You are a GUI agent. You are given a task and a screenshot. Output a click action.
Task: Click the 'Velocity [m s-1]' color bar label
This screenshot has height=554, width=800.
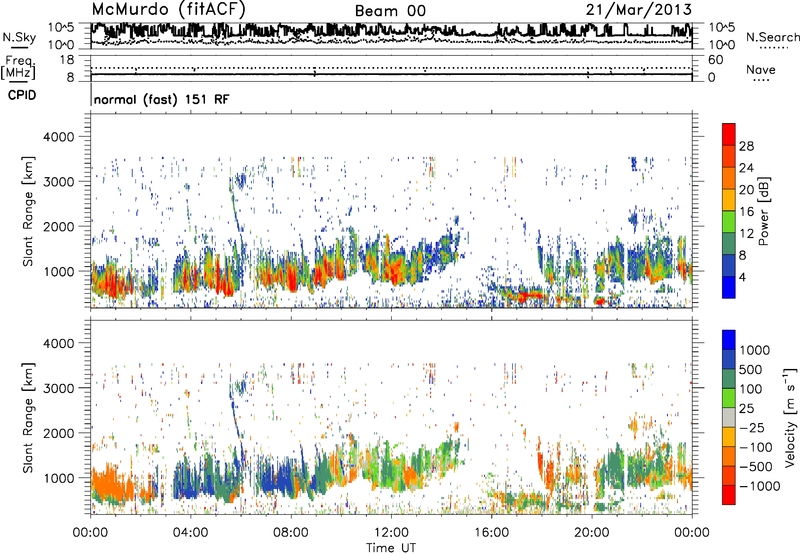pyautogui.click(x=790, y=417)
